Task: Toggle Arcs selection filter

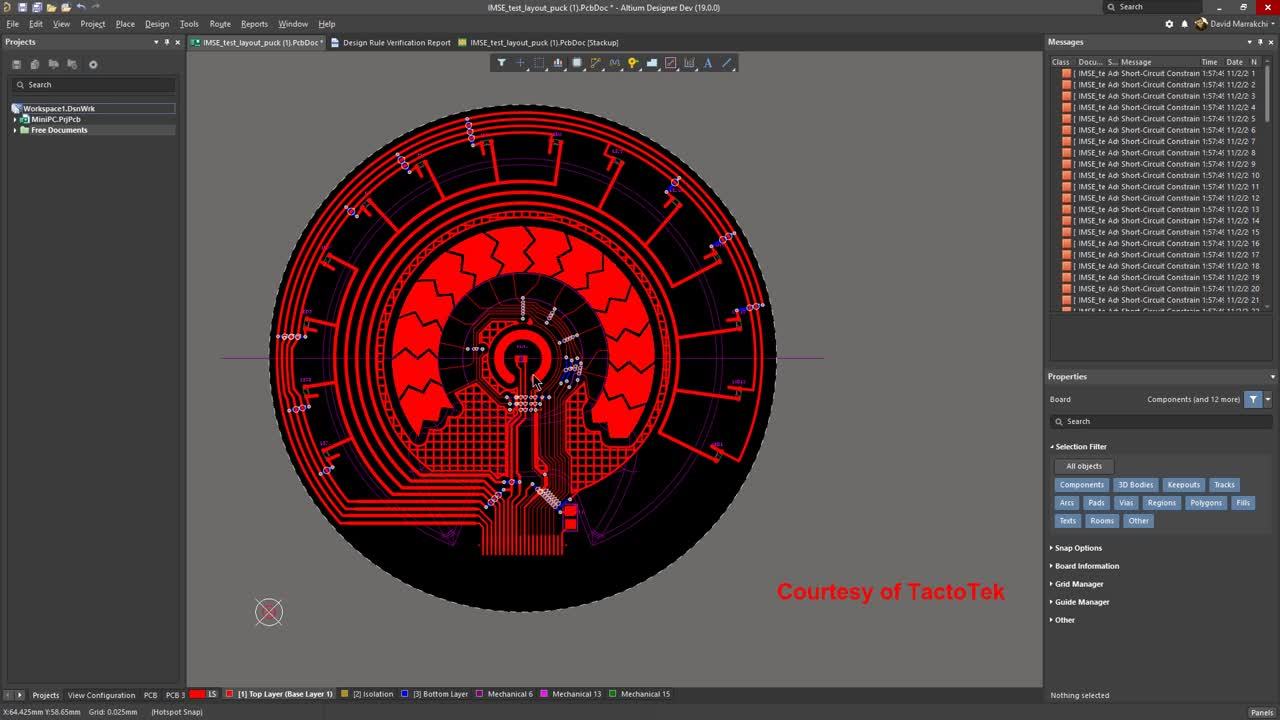Action: tap(1067, 503)
